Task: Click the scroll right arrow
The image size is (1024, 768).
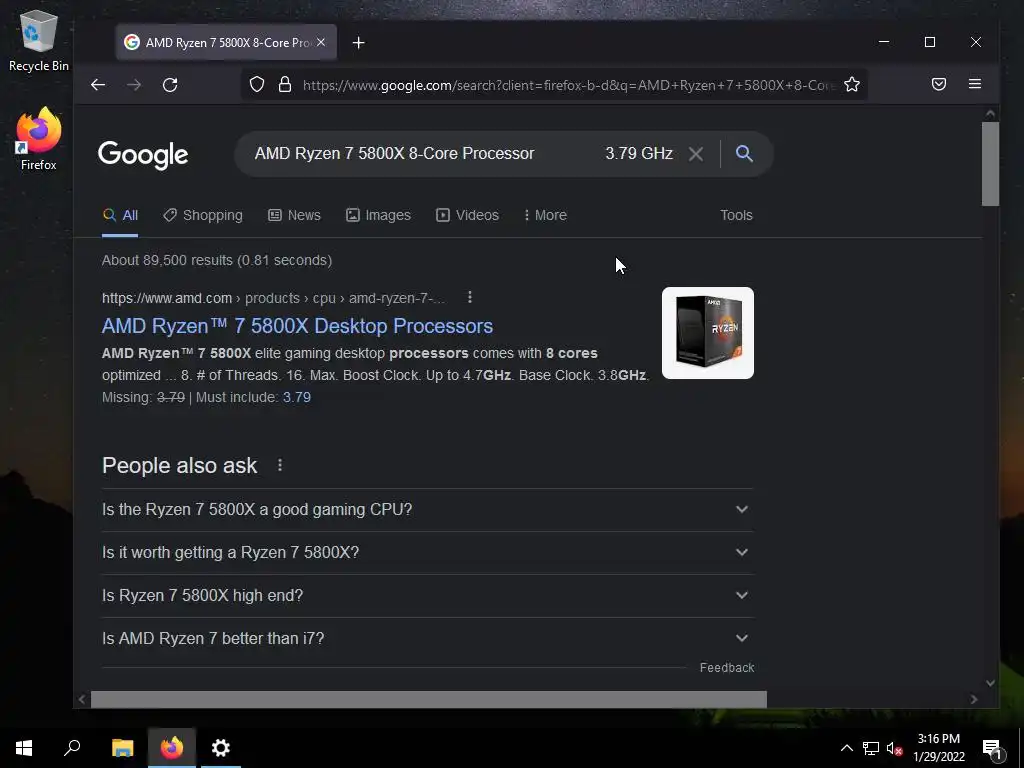Action: (974, 699)
